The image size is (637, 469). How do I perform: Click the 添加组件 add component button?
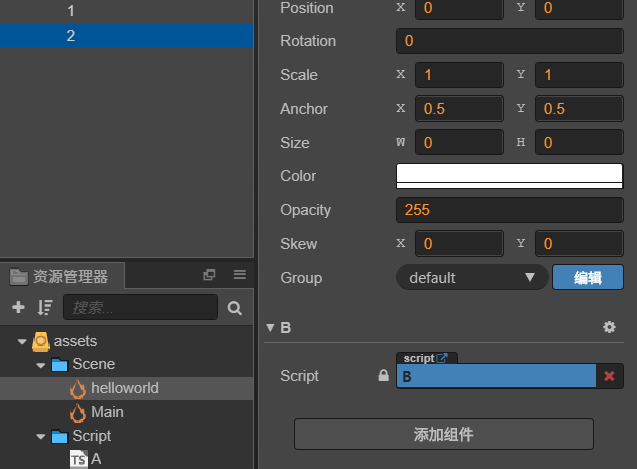click(444, 434)
